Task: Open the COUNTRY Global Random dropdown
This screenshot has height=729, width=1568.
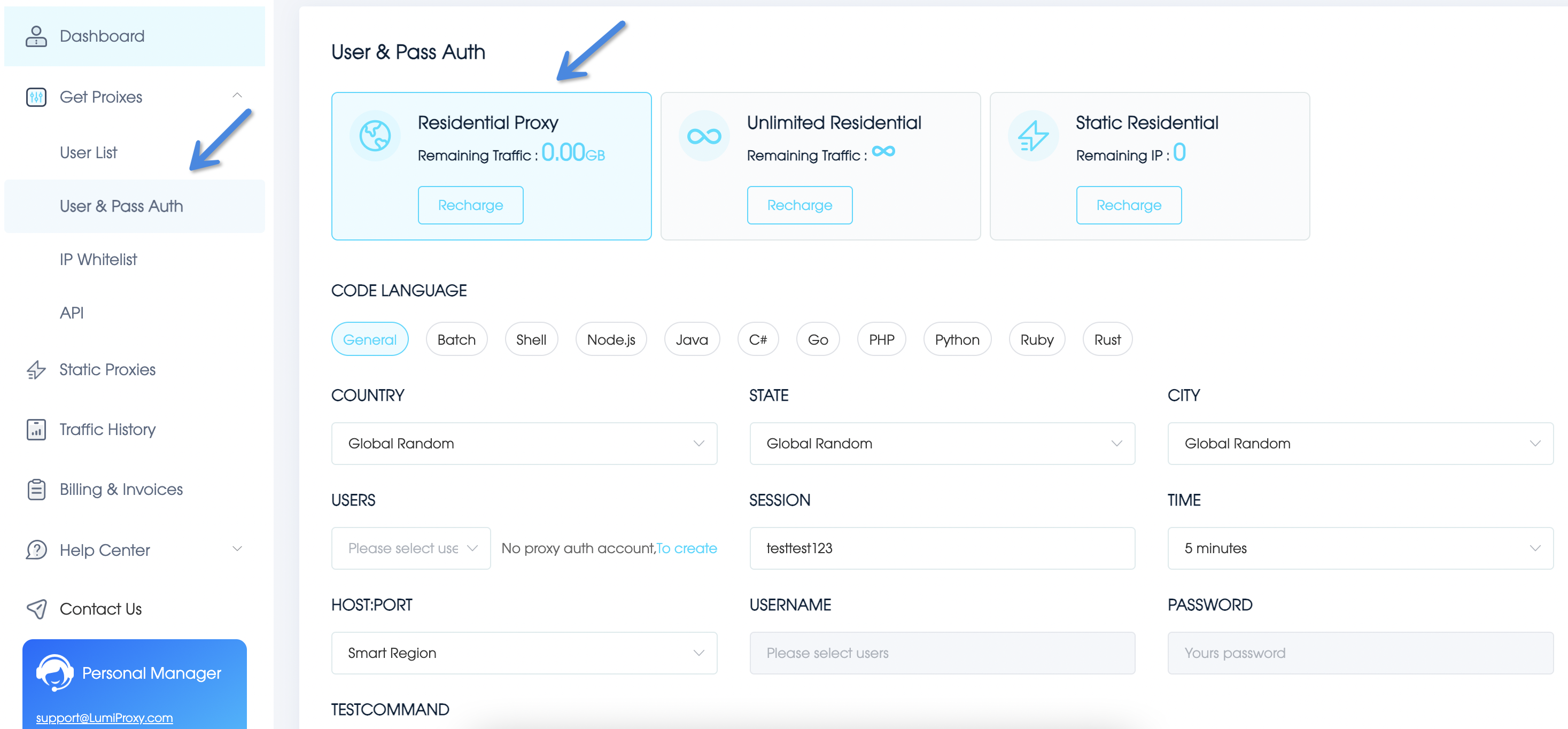Action: tap(524, 443)
